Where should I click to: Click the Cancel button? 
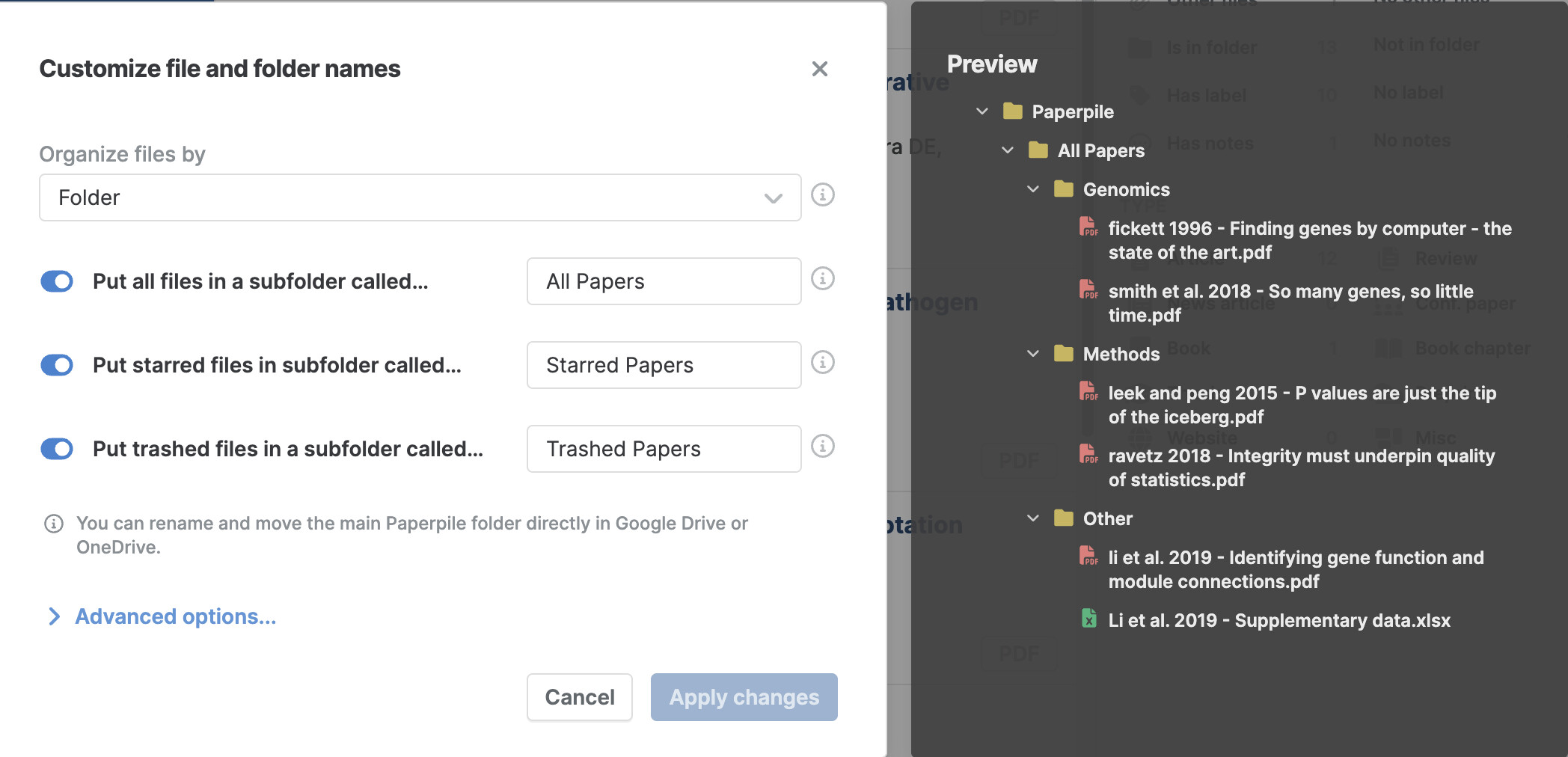[x=580, y=697]
